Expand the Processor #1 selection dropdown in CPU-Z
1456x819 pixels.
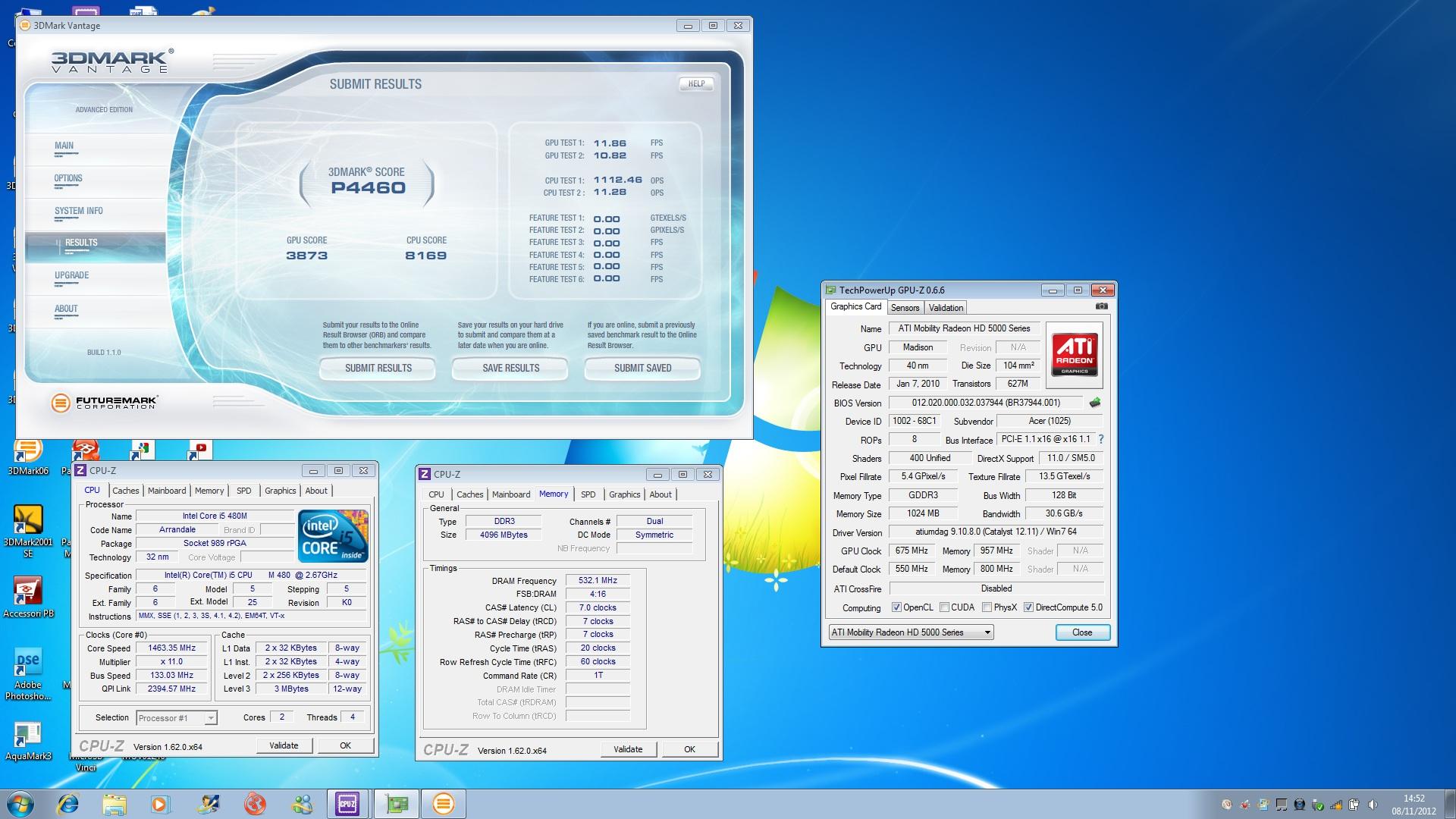(211, 717)
